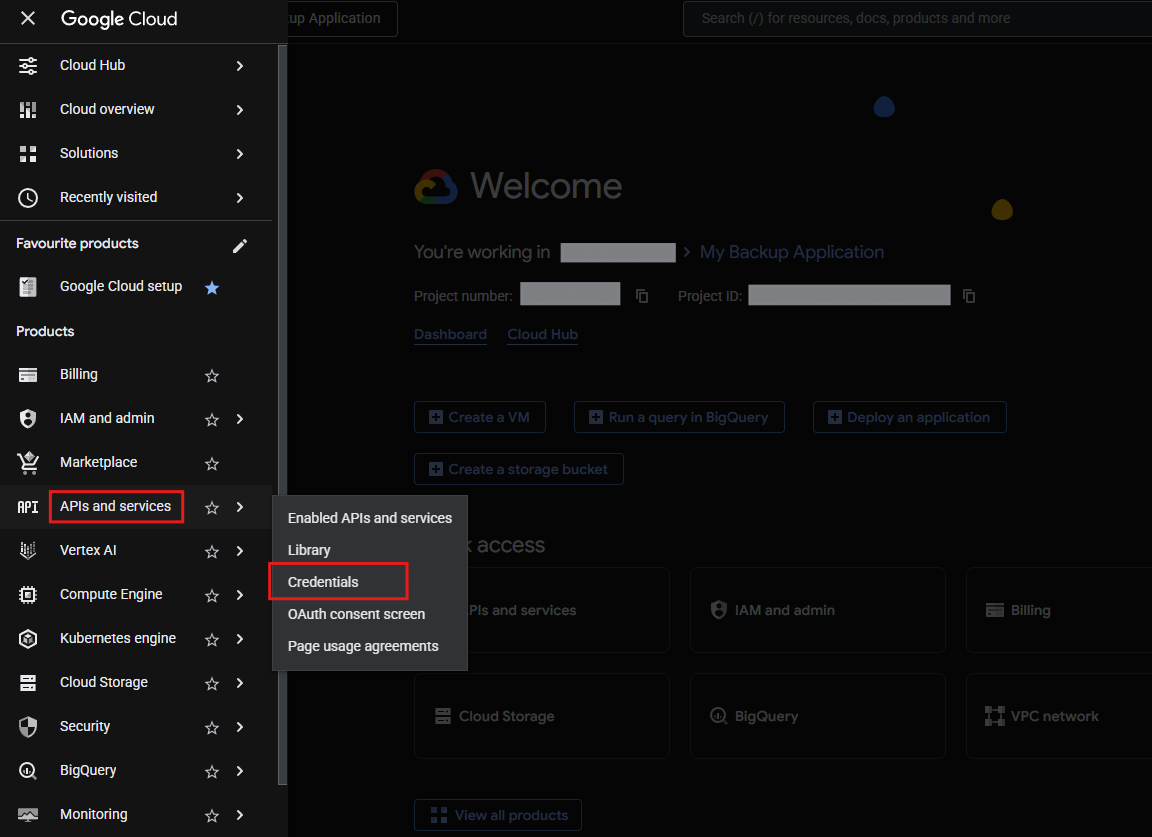
Task: Select Credentials from the submenu
Action: click(370, 582)
